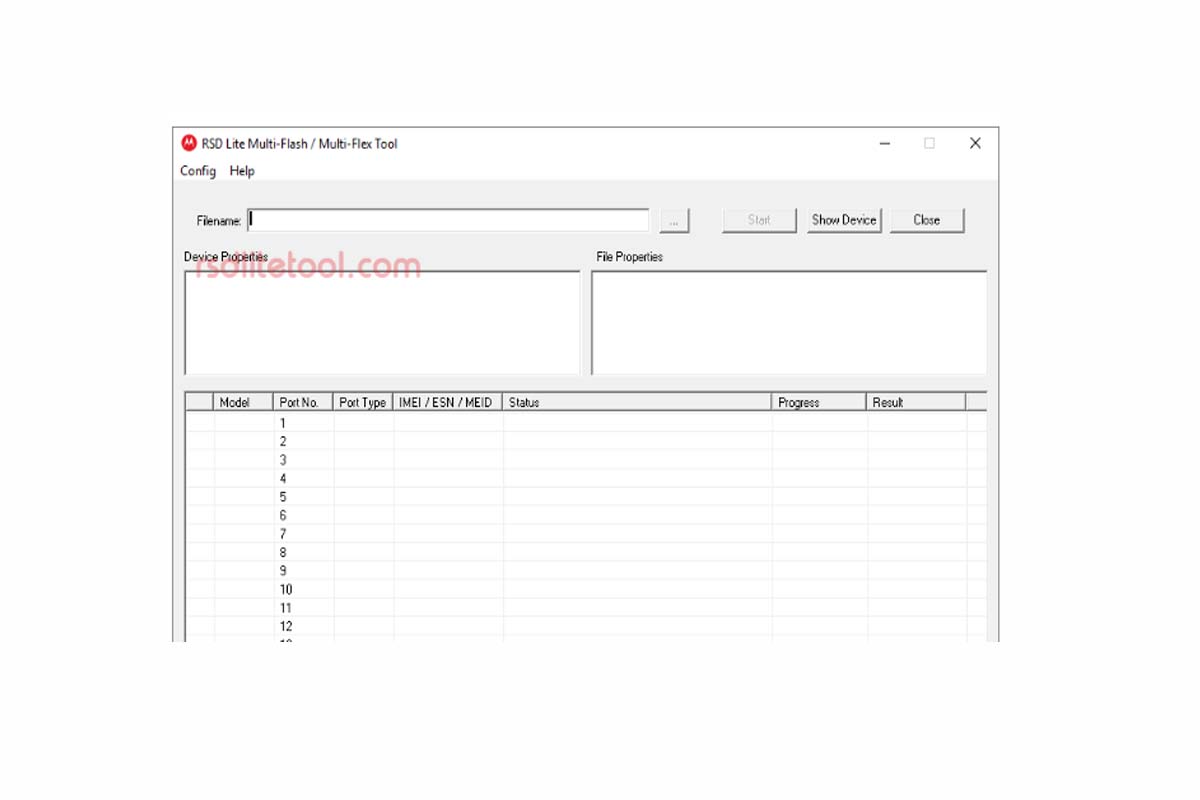Image resolution: width=1200 pixels, height=800 pixels.
Task: Click the Port Type column header
Action: click(x=363, y=402)
